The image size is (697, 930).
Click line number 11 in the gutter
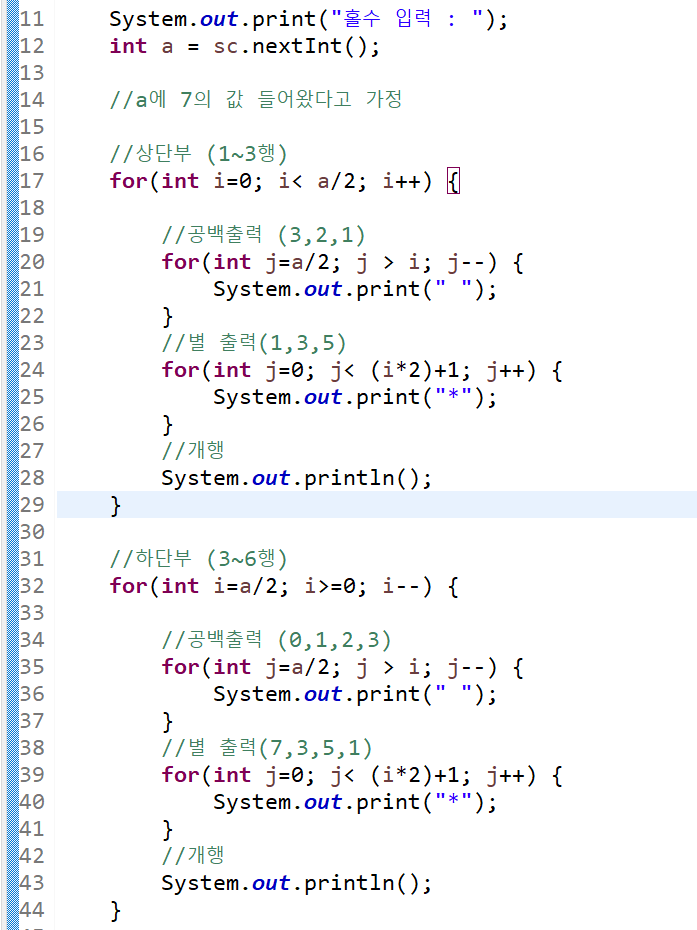tap(32, 19)
